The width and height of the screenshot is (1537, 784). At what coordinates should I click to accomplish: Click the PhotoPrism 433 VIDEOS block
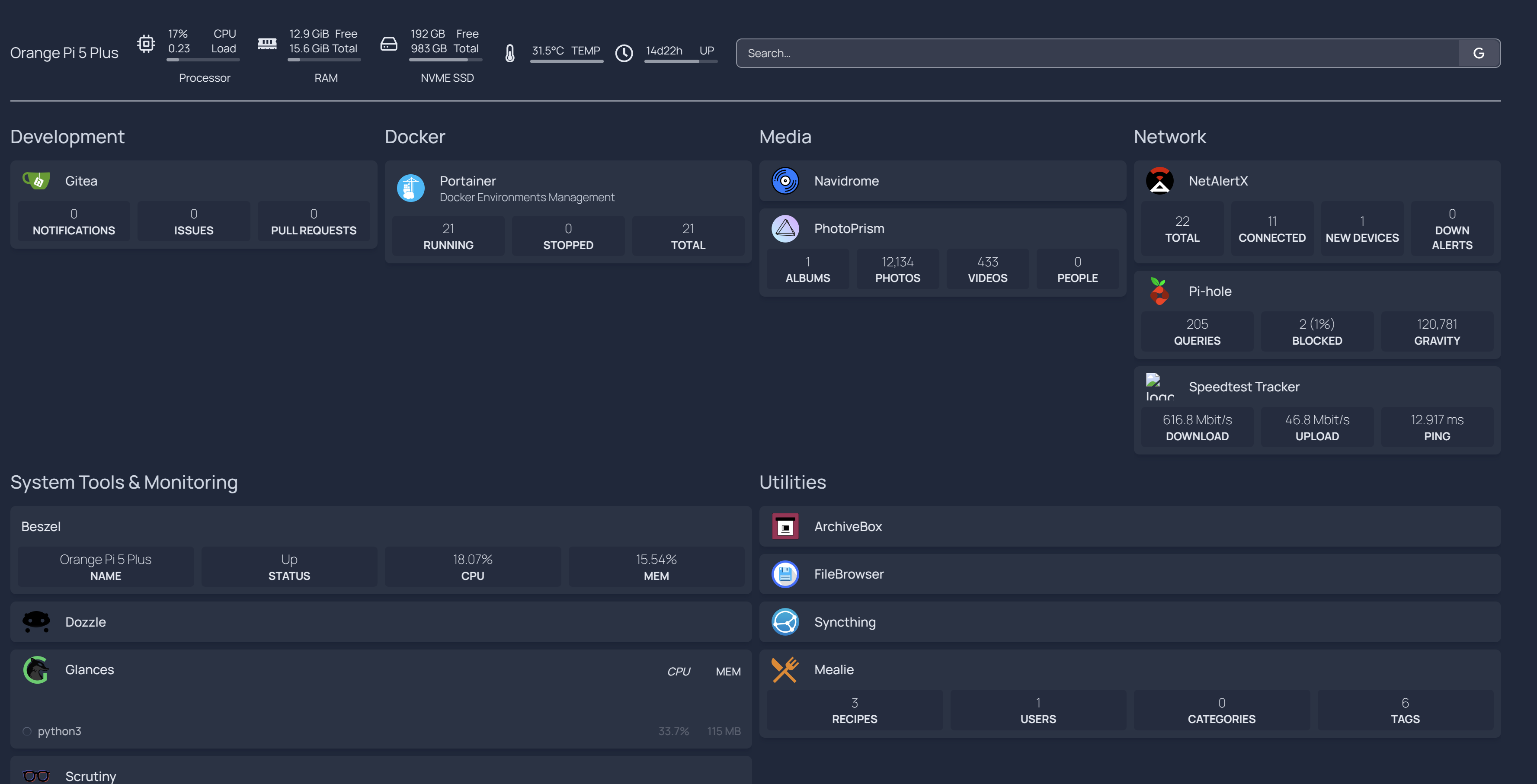click(x=987, y=269)
